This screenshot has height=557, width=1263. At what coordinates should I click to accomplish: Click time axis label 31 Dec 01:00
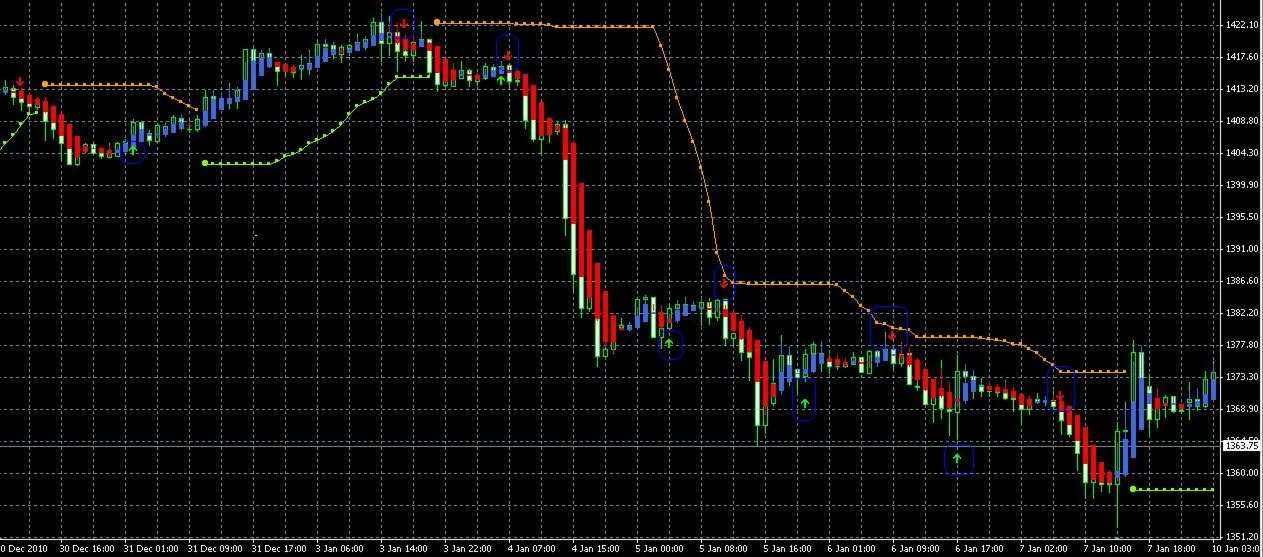tap(150, 549)
